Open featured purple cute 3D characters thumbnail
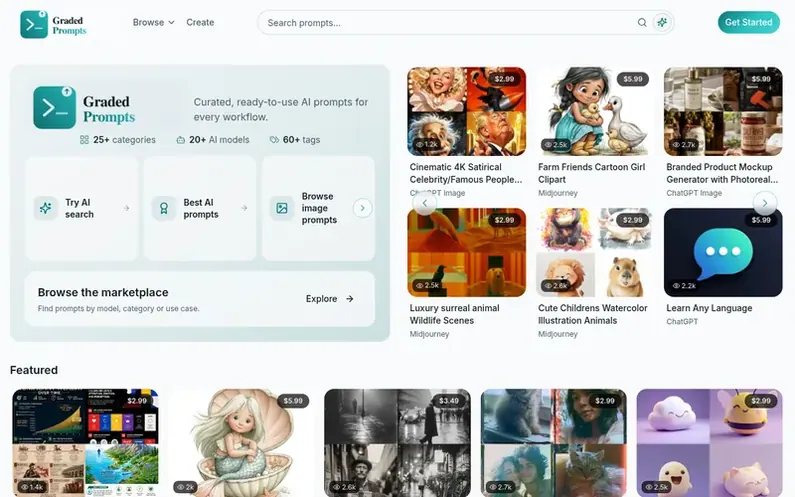The width and height of the screenshot is (795, 497). coord(710,443)
